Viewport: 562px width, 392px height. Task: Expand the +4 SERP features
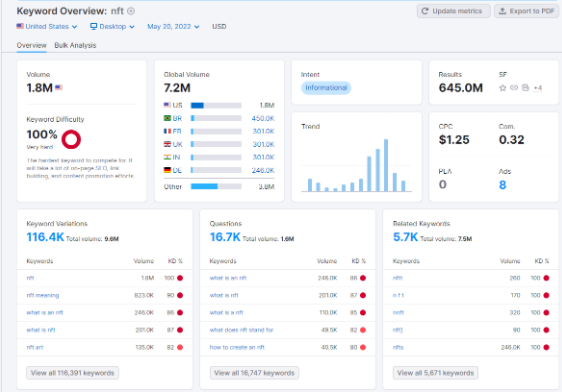[x=538, y=88]
